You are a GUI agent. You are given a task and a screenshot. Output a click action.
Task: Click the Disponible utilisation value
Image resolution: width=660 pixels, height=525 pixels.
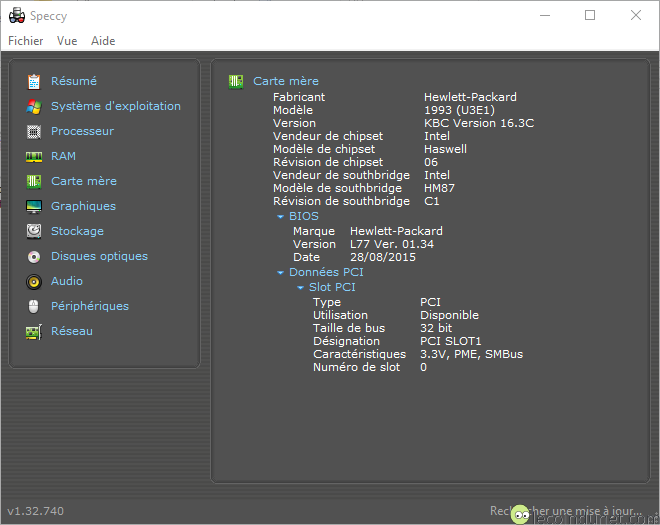point(450,315)
